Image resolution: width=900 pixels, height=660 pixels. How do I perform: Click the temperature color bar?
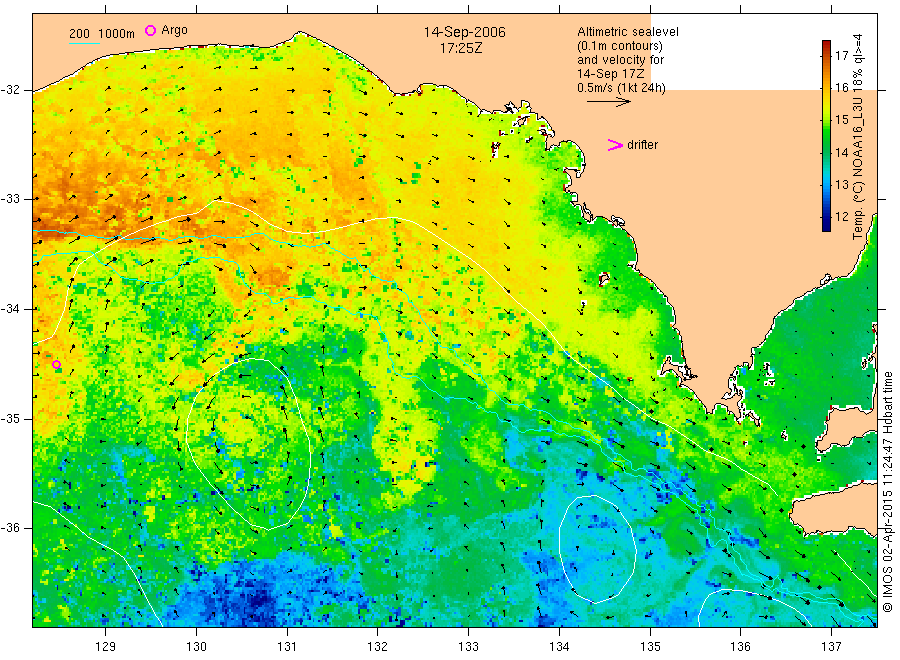[826, 136]
